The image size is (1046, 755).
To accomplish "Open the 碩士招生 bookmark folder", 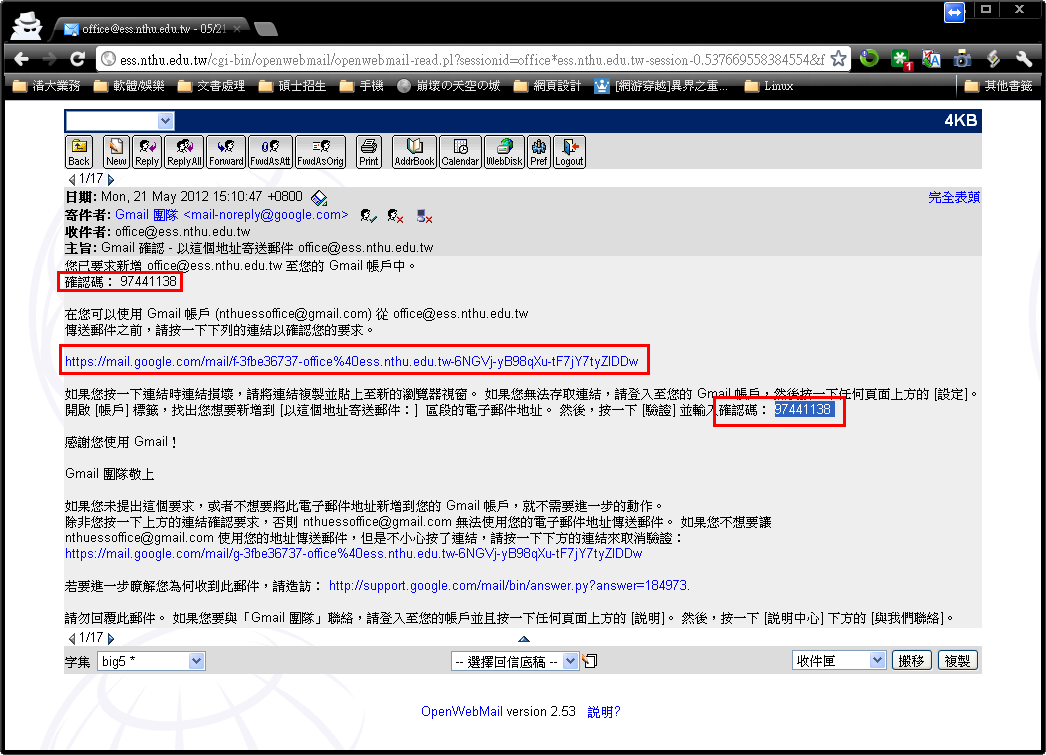I will click(x=292, y=86).
